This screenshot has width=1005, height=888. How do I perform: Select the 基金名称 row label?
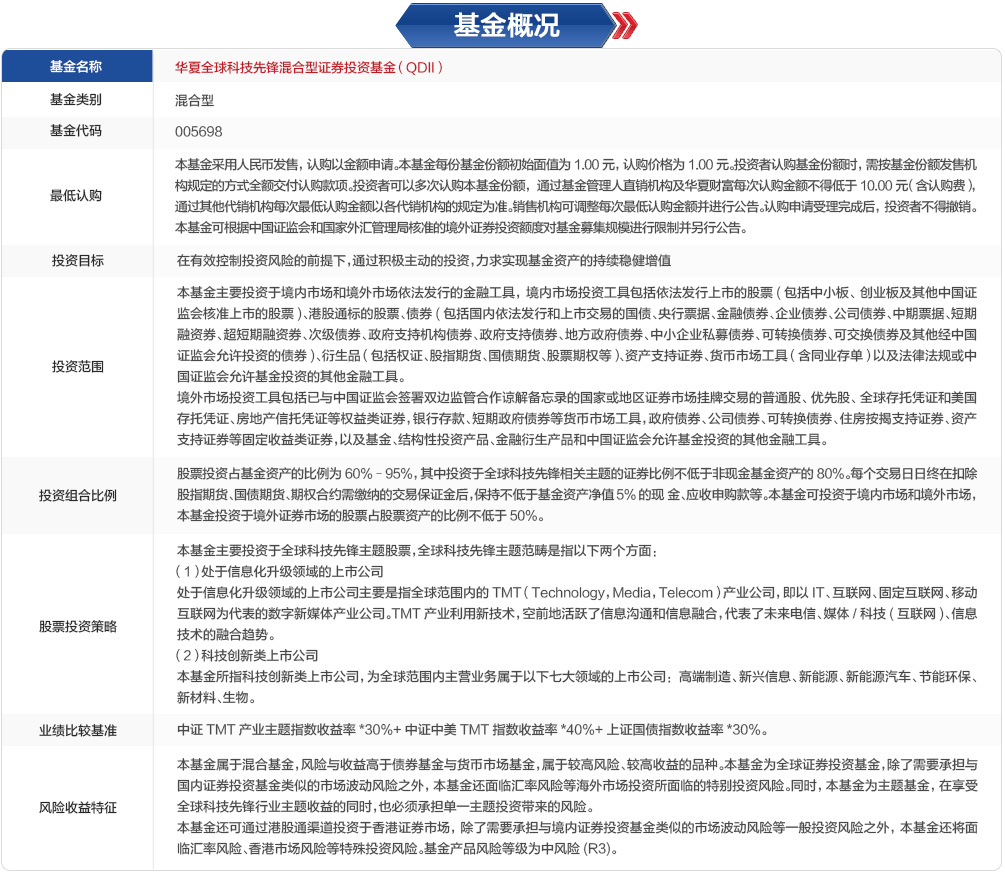pos(76,68)
